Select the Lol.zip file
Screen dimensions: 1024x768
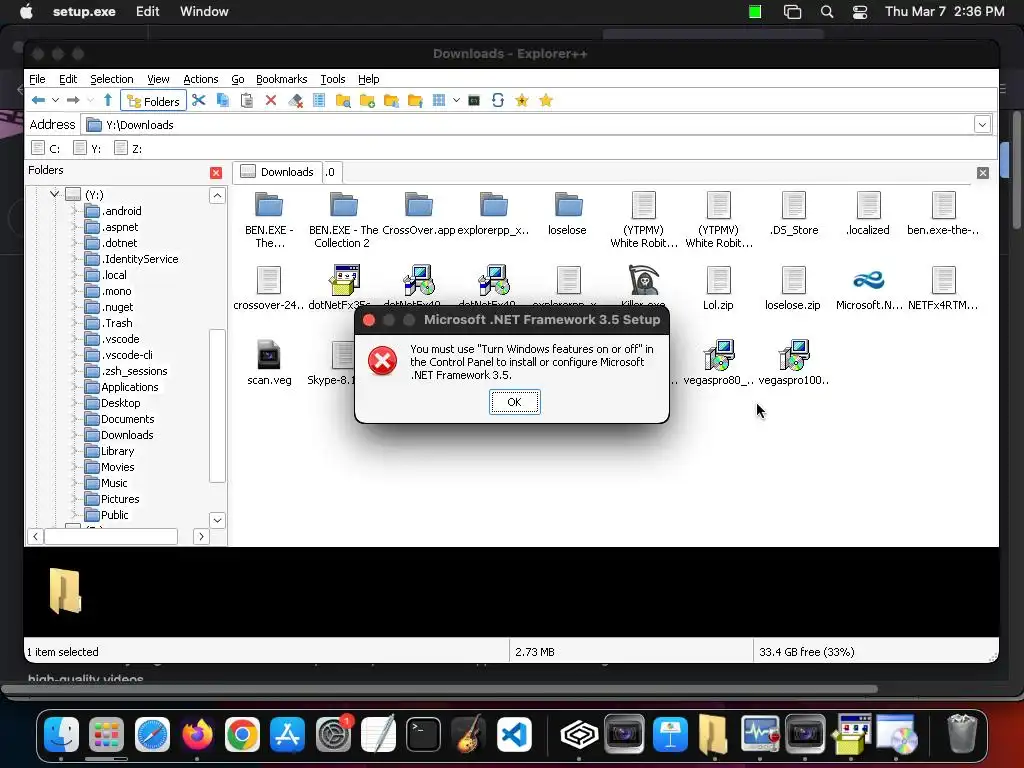(x=718, y=288)
